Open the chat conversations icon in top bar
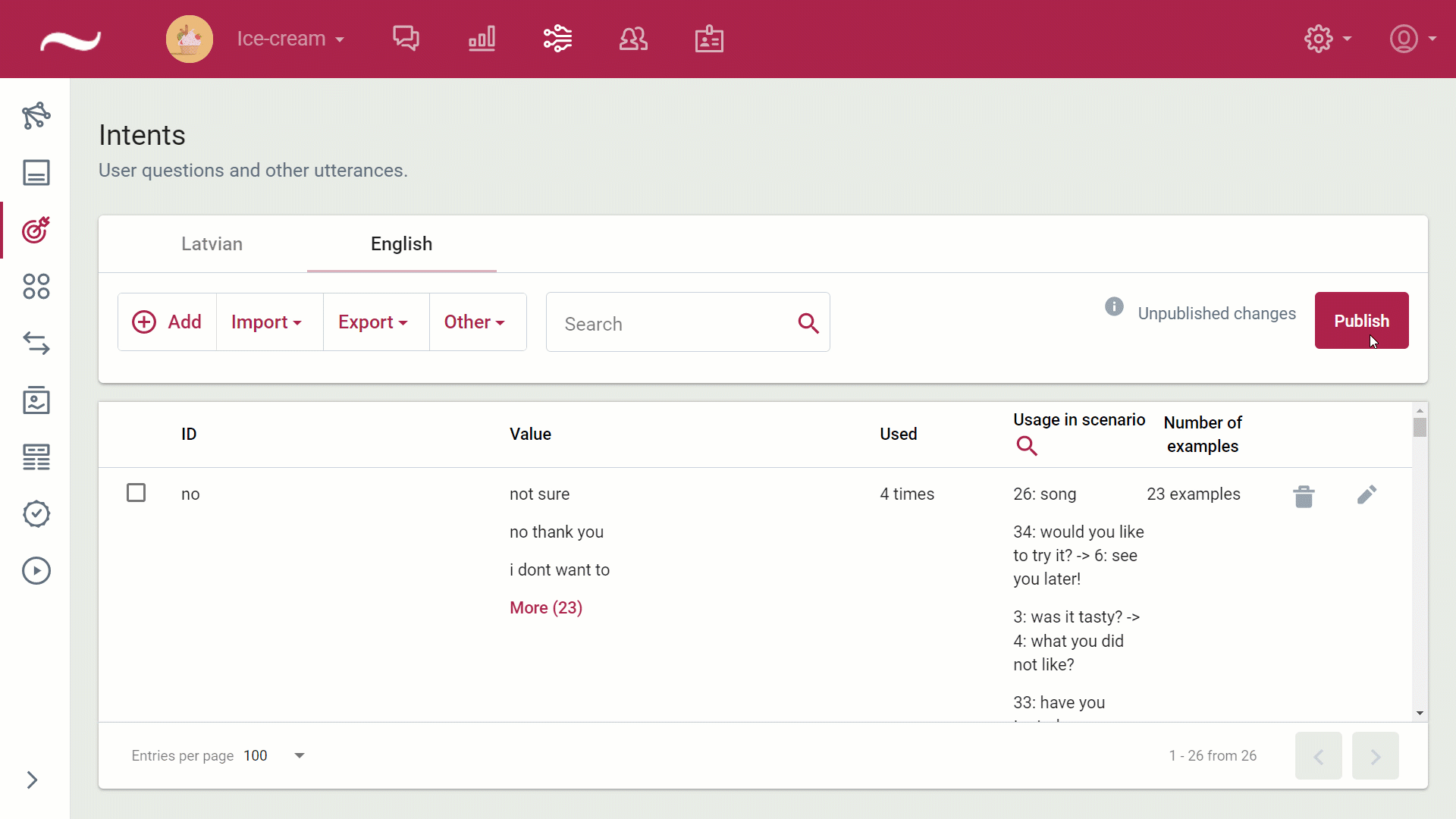Viewport: 1456px width, 819px height. pyautogui.click(x=406, y=38)
